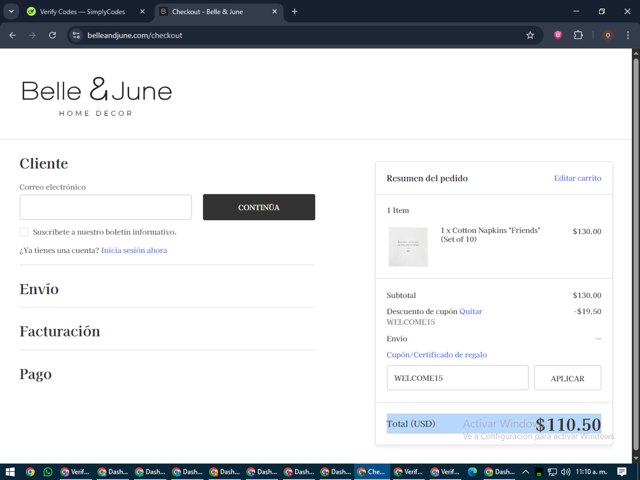Open the notification center icon
The width and height of the screenshot is (640, 480).
(x=622, y=472)
